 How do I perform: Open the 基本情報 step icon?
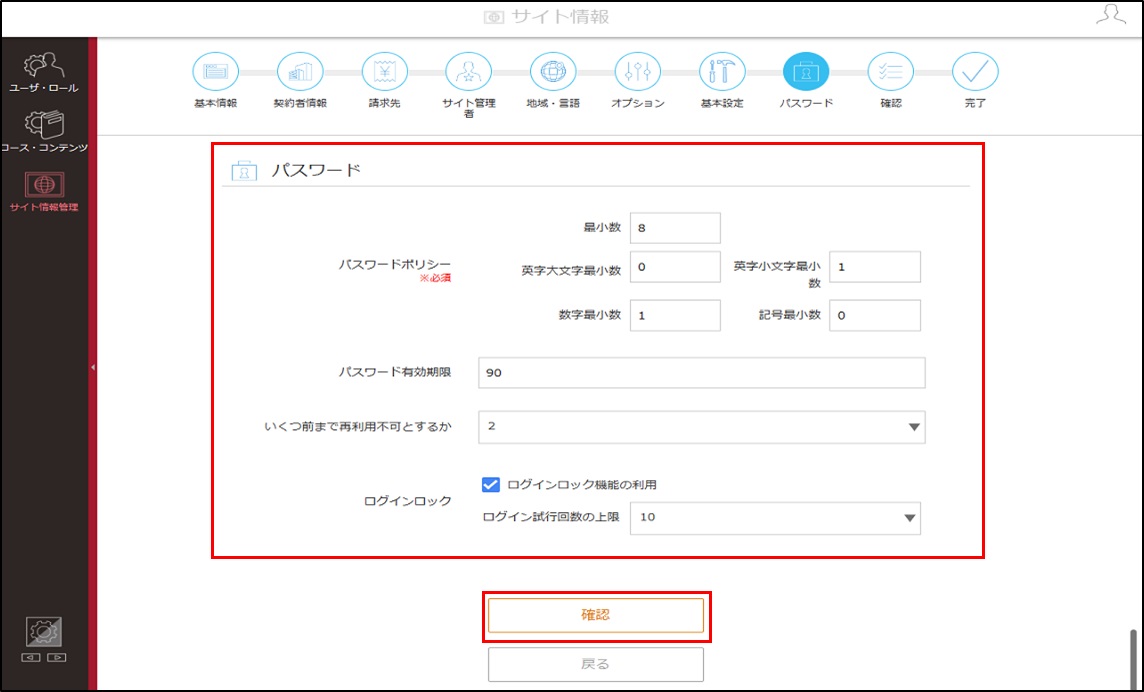tap(215, 72)
